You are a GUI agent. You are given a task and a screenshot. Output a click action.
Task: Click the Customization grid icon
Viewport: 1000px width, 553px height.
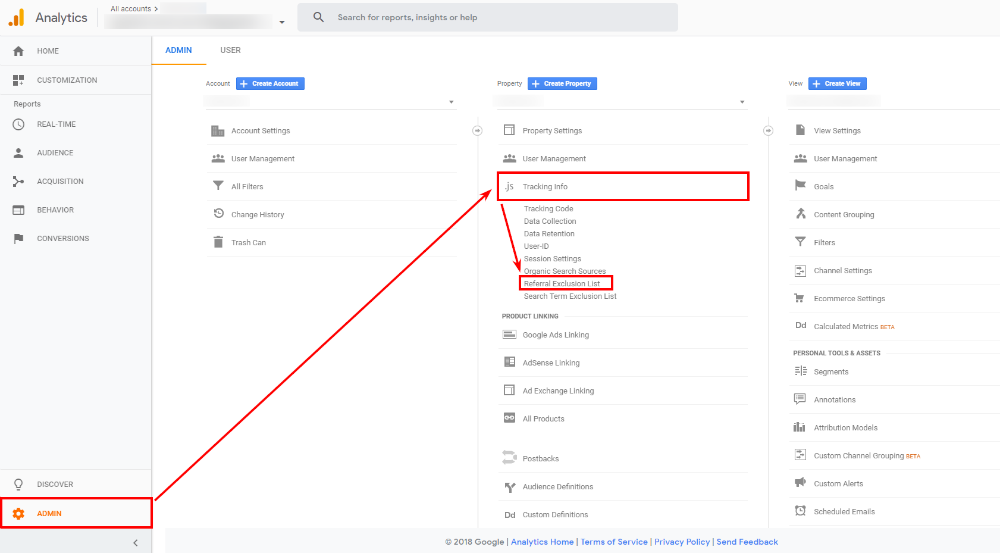click(18, 80)
